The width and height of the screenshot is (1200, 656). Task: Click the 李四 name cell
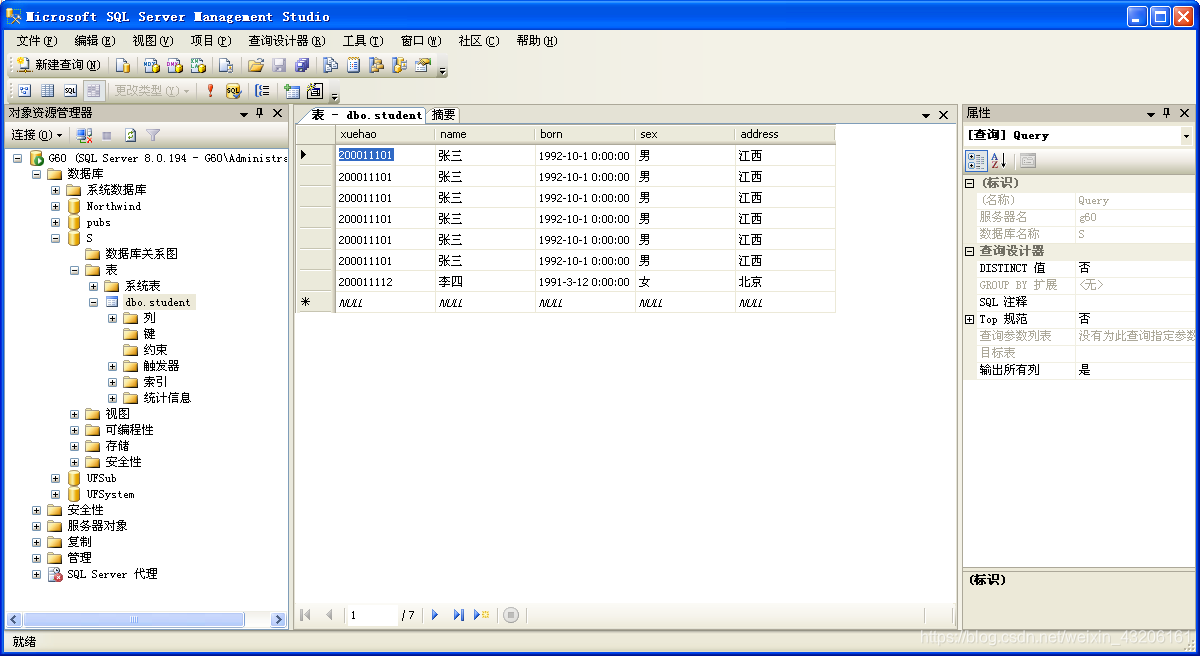485,282
